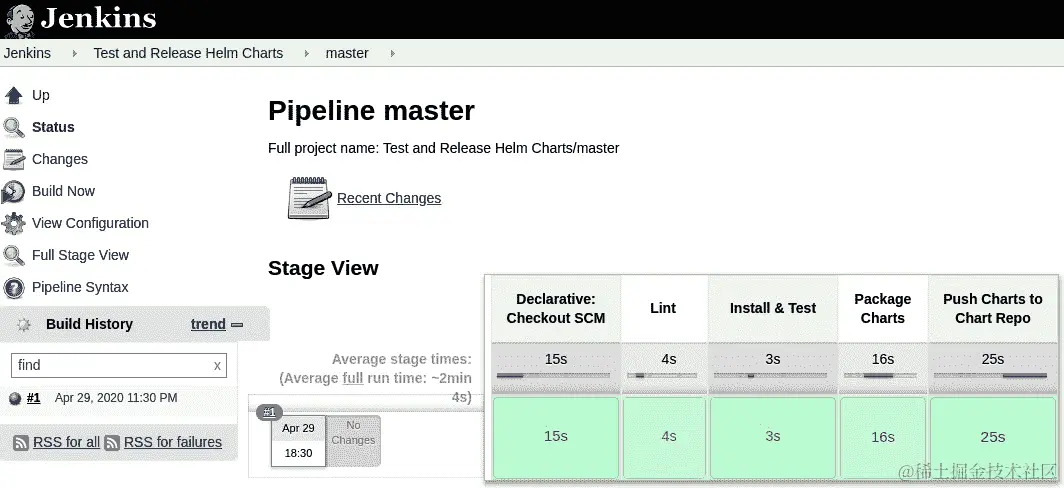Click the Package Charts 16s green cell

883,438
